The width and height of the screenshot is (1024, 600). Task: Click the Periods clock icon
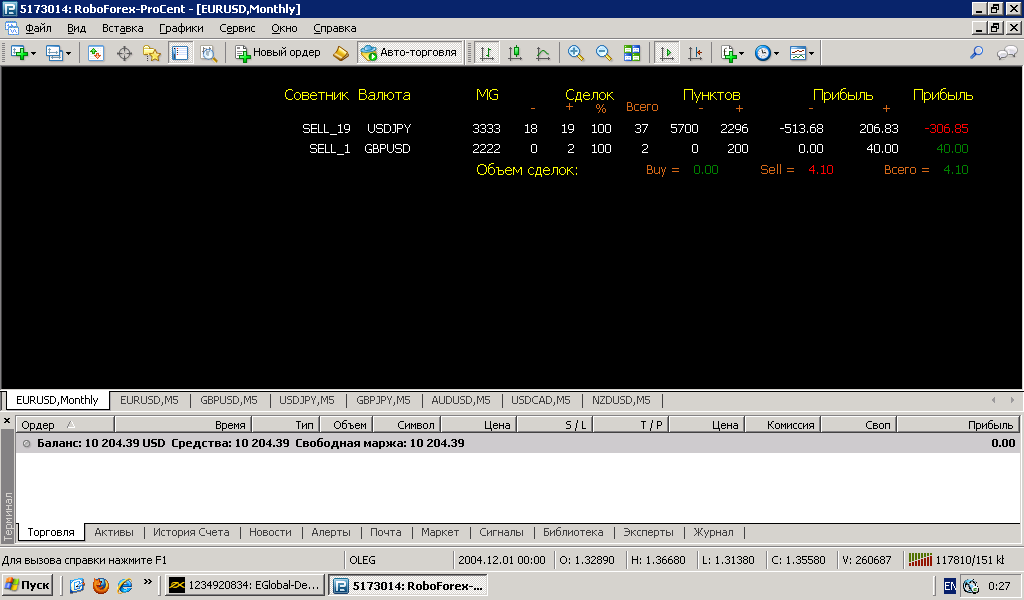click(x=763, y=53)
